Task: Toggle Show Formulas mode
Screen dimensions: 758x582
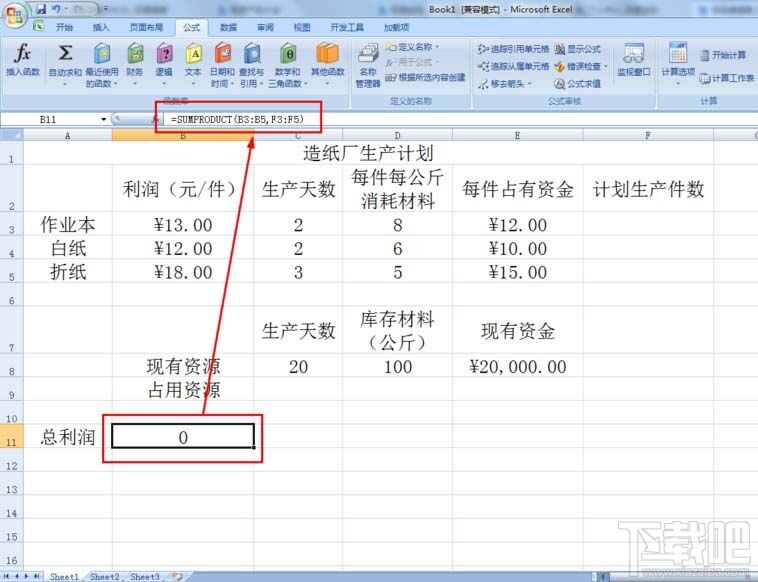Action: (x=577, y=49)
